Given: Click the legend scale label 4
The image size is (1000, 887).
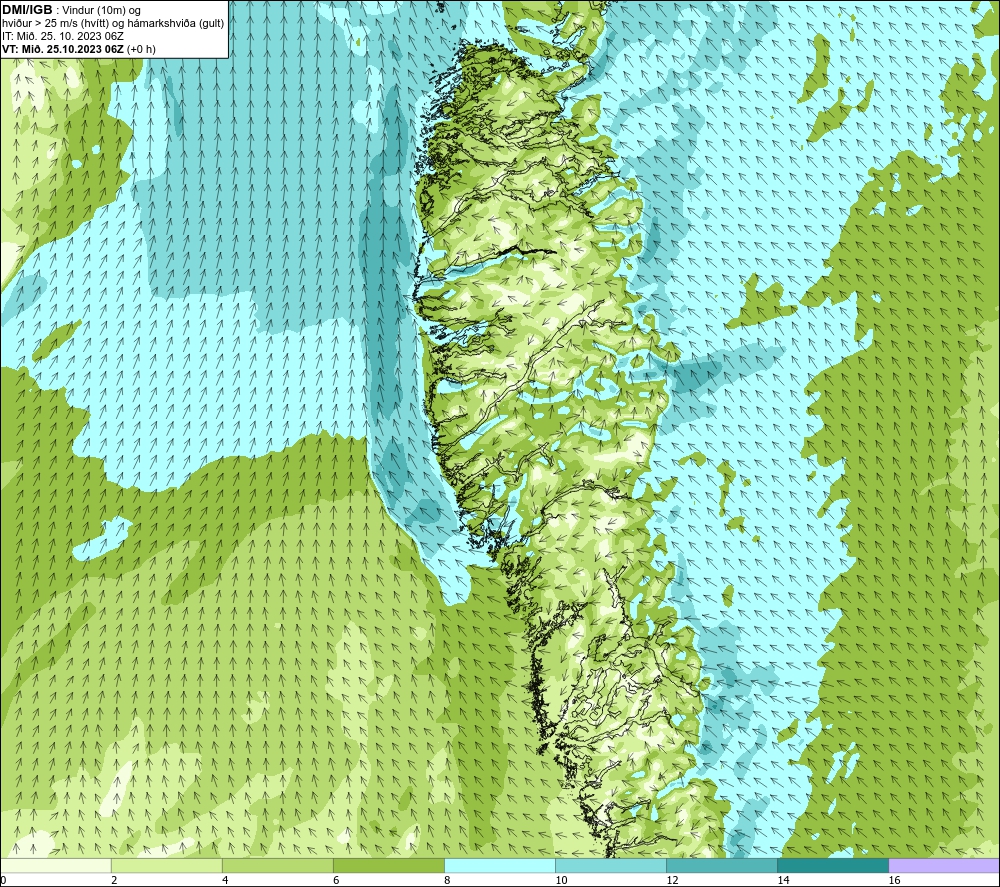Looking at the screenshot, I should pyautogui.click(x=225, y=881).
